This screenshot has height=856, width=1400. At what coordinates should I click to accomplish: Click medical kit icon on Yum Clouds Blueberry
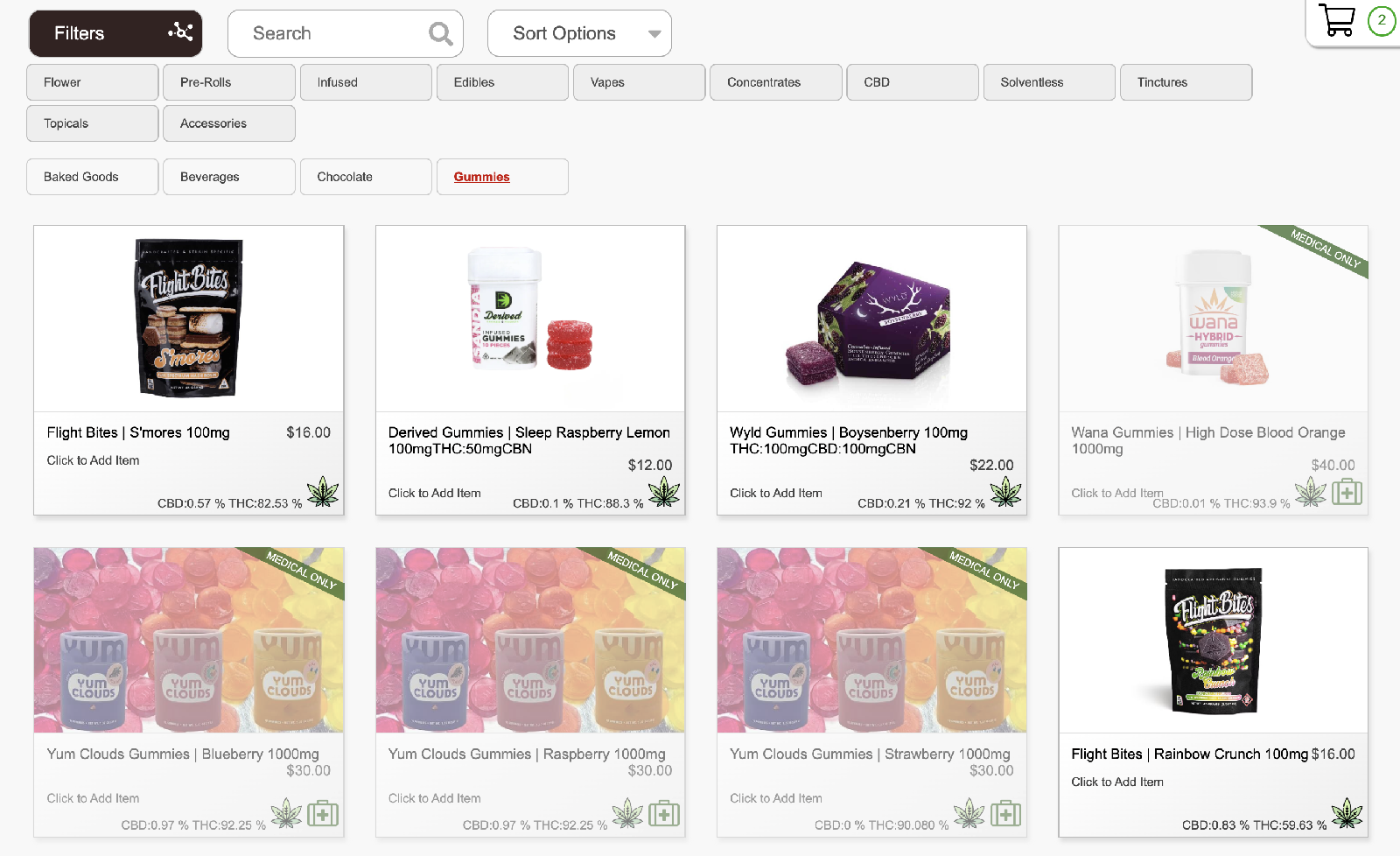[x=323, y=814]
